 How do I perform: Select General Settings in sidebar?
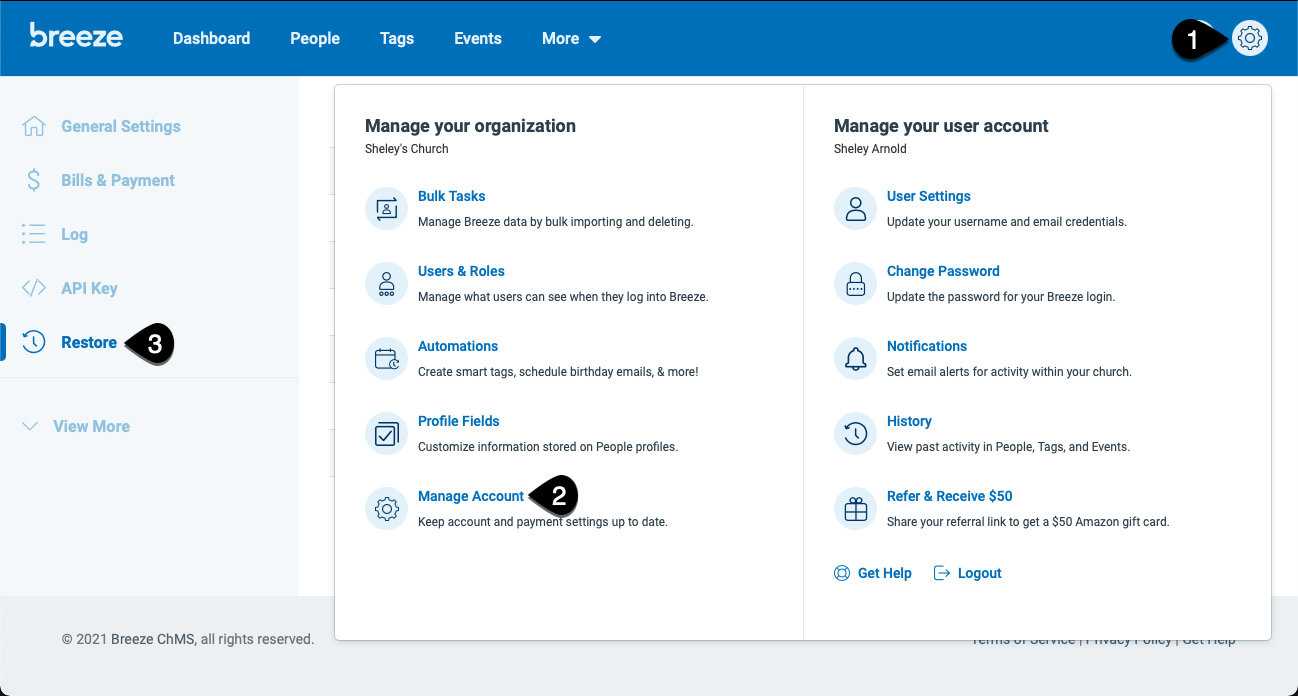tap(121, 126)
